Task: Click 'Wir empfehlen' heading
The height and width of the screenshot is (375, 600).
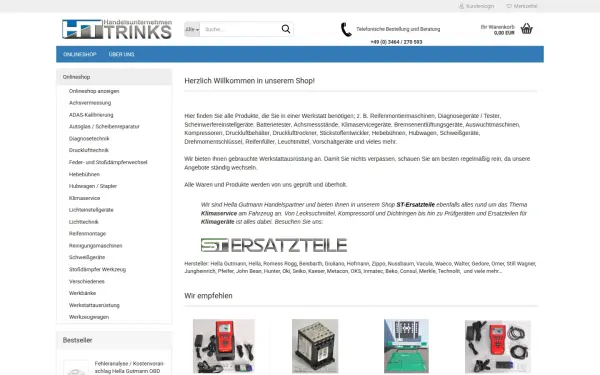Action: [x=208, y=296]
